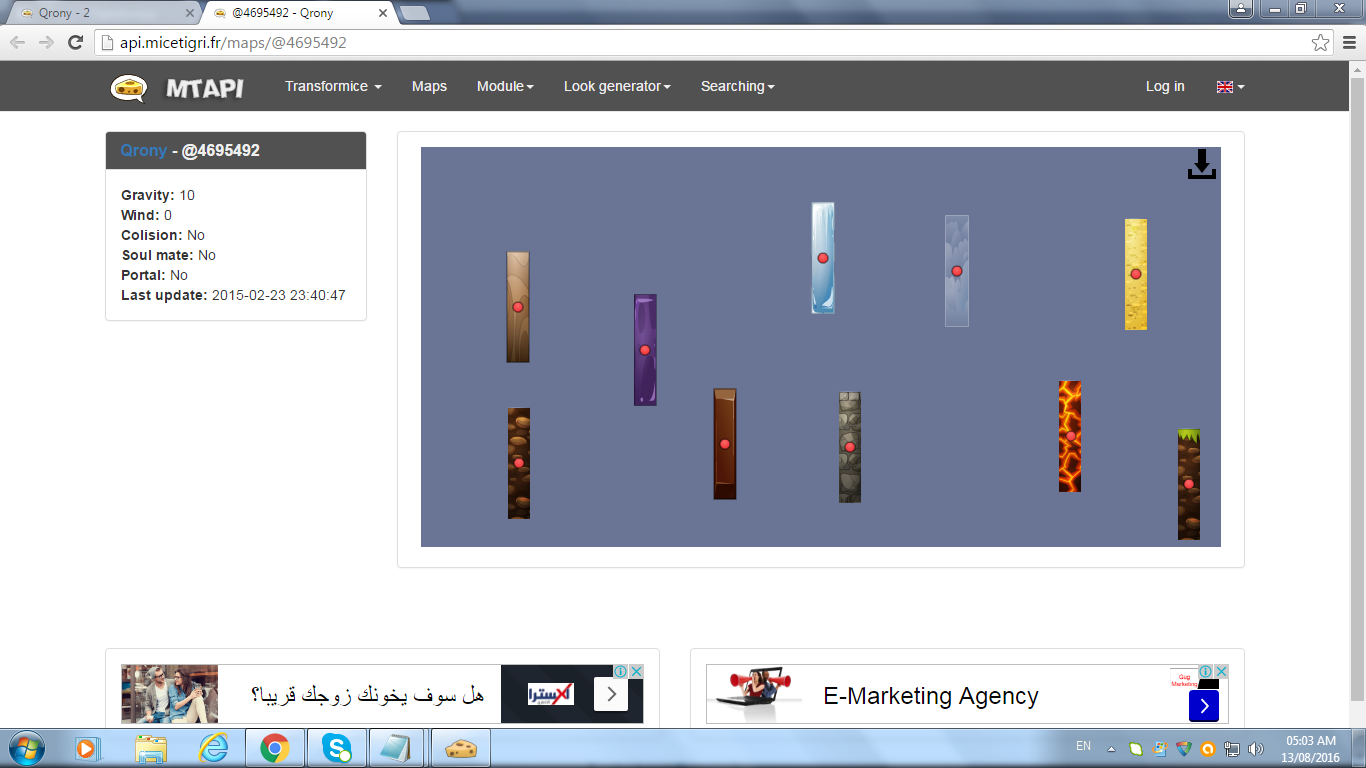Select the grey stone ground block

click(x=850, y=447)
